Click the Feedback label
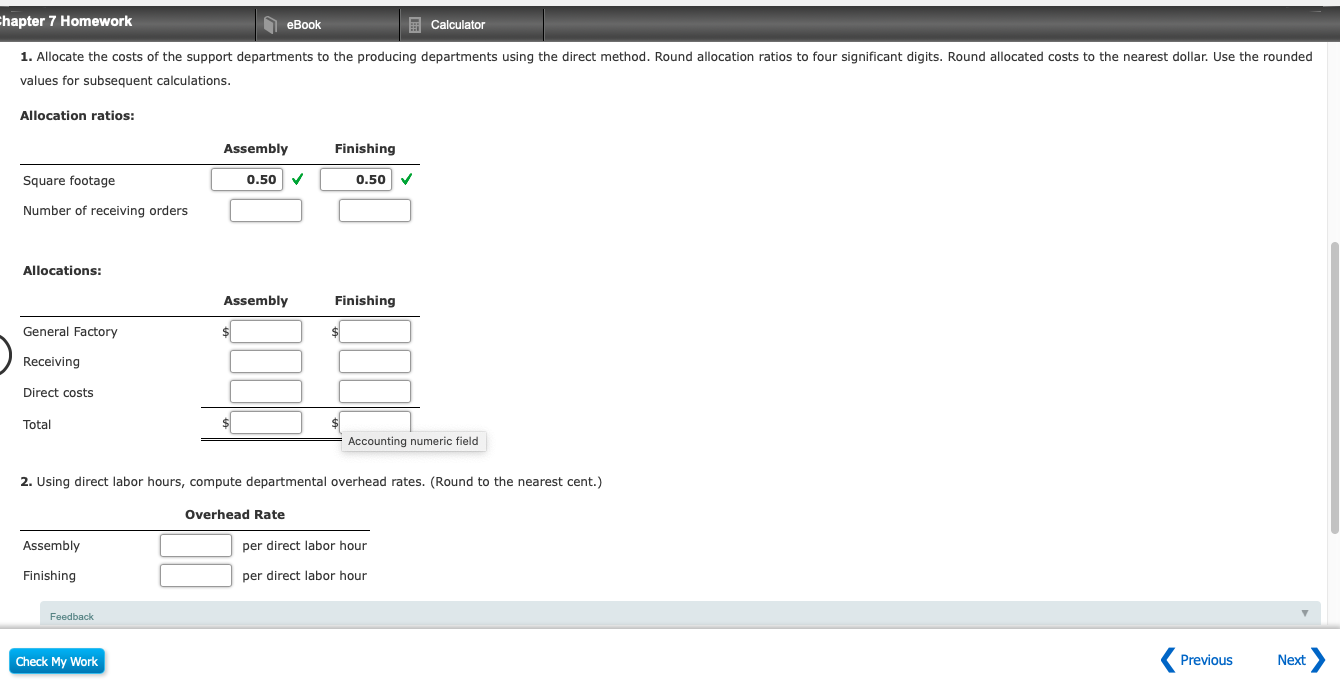This screenshot has height=683, width=1340. [72, 617]
